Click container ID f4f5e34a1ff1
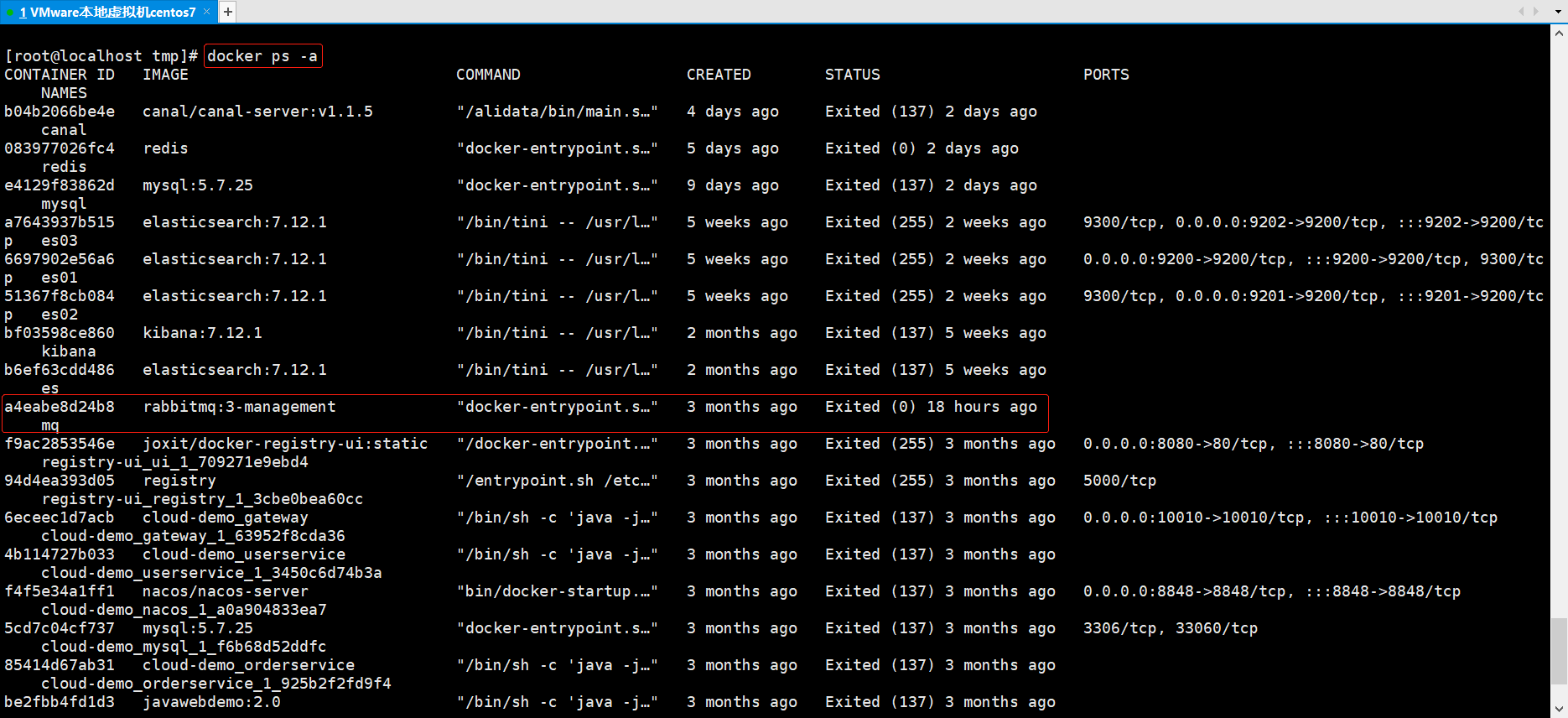Image resolution: width=1568 pixels, height=718 pixels. point(60,591)
